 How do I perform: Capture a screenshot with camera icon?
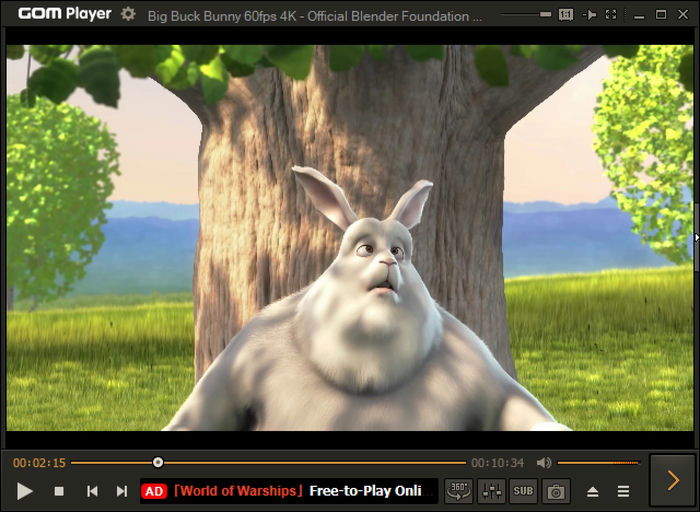point(556,491)
